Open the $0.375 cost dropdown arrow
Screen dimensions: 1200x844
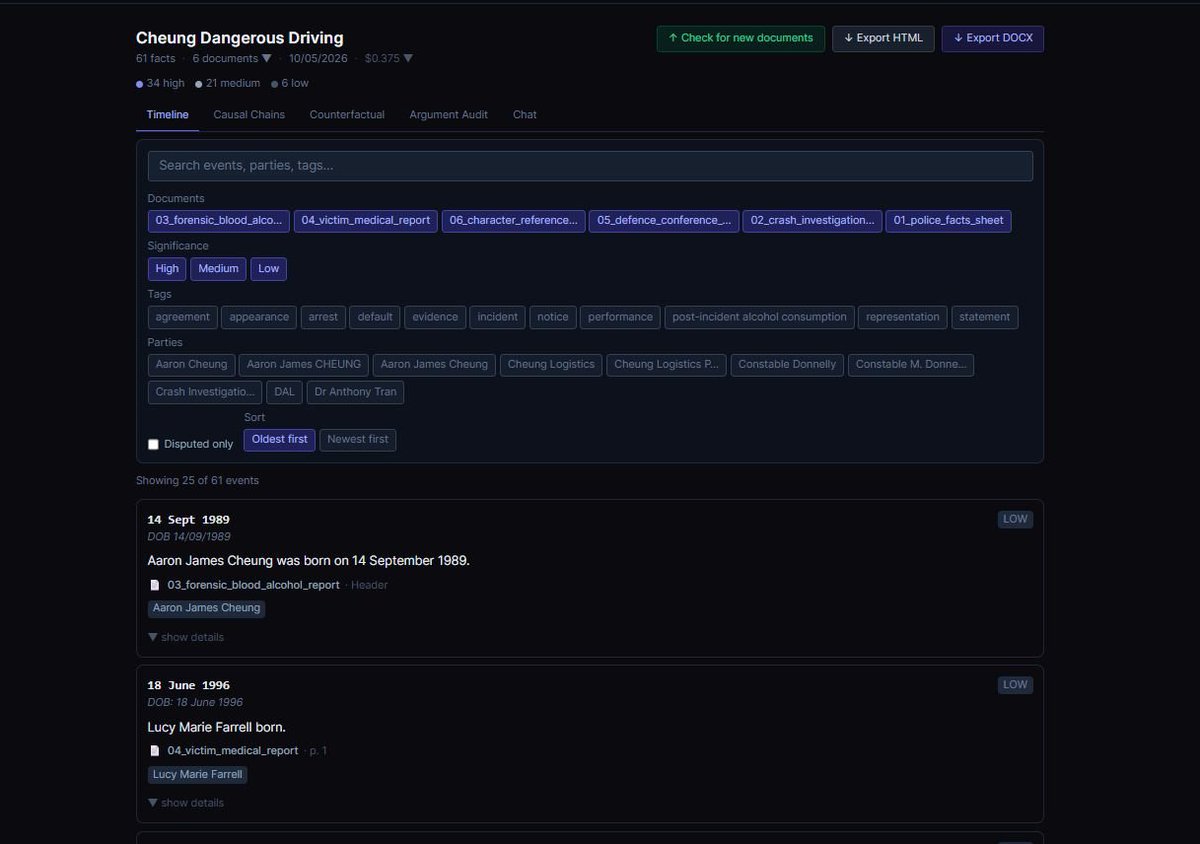408,58
